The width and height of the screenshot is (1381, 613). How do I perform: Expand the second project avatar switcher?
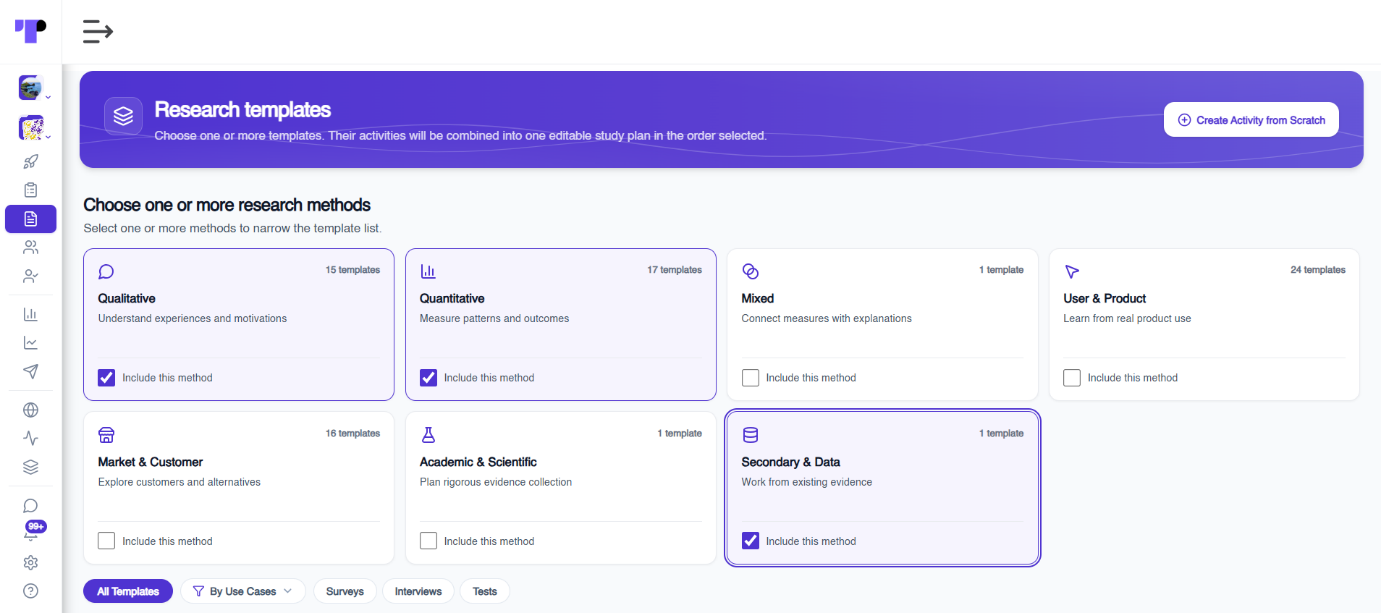click(x=34, y=129)
